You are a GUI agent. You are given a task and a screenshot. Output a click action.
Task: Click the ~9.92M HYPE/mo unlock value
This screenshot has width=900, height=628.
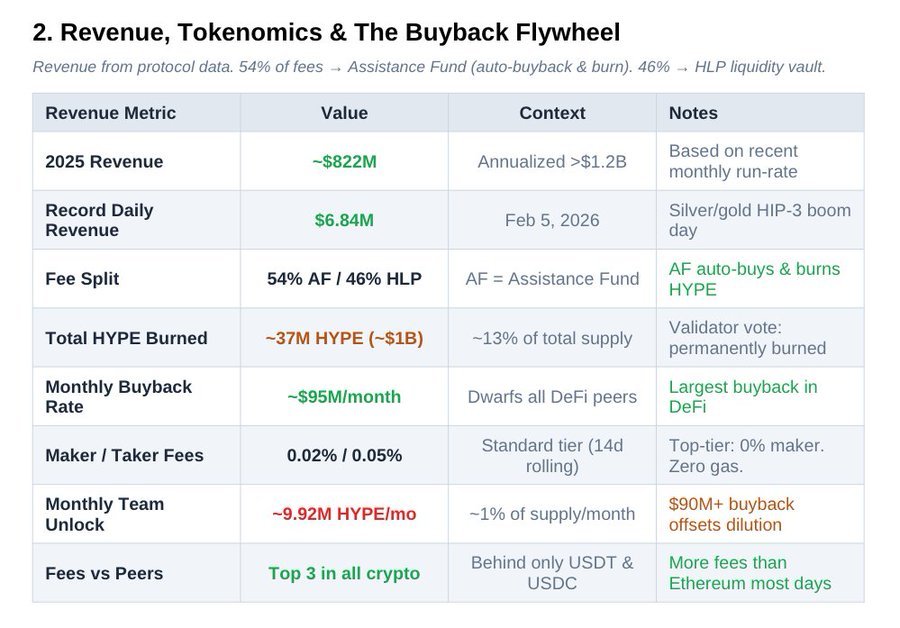click(344, 514)
